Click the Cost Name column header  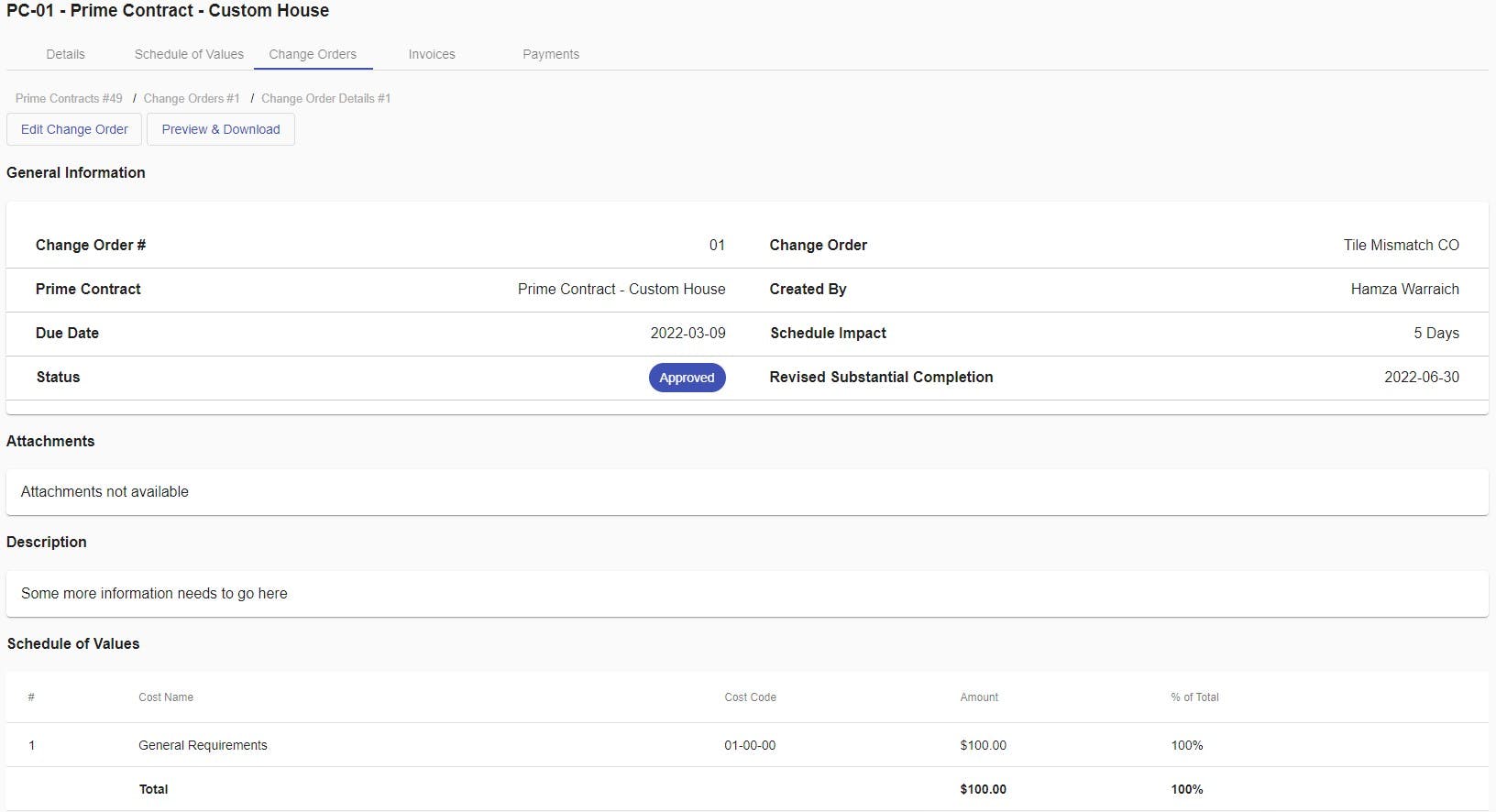click(x=166, y=697)
